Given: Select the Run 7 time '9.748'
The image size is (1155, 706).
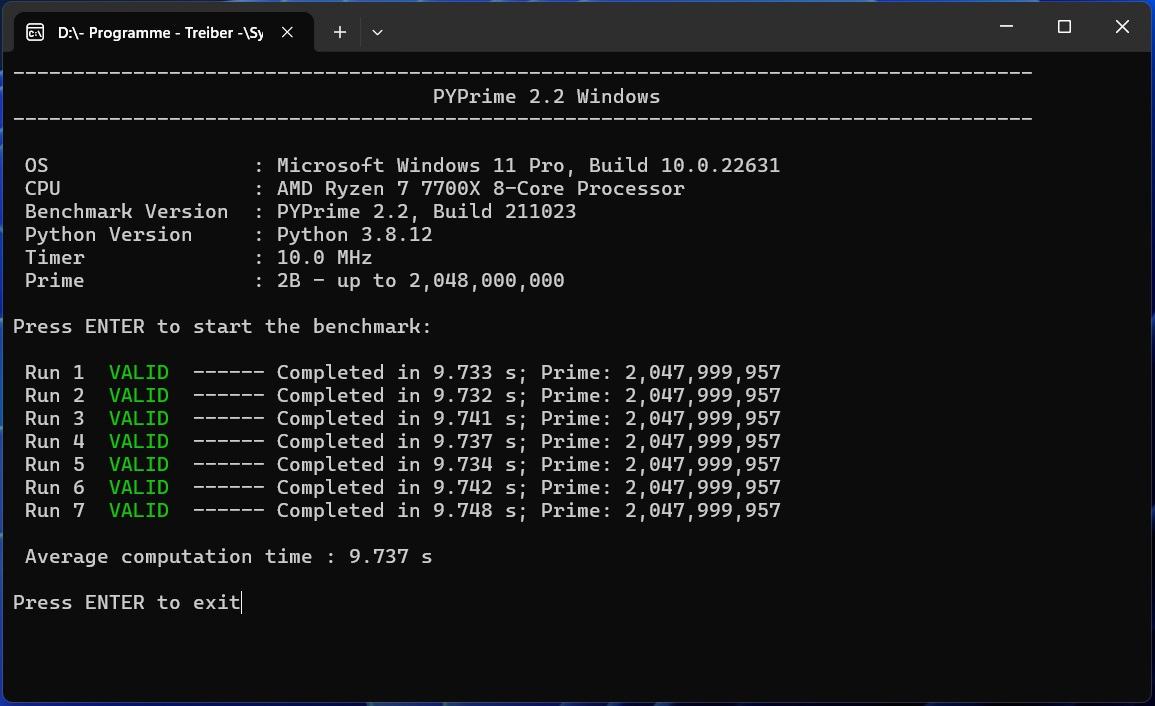Looking at the screenshot, I should click(x=462, y=510).
